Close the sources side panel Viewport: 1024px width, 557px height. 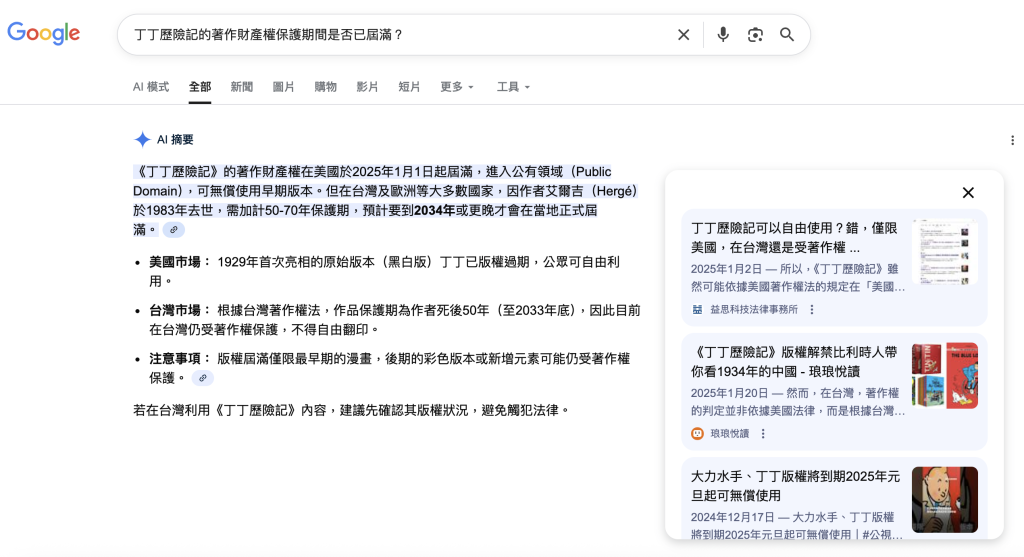(967, 193)
